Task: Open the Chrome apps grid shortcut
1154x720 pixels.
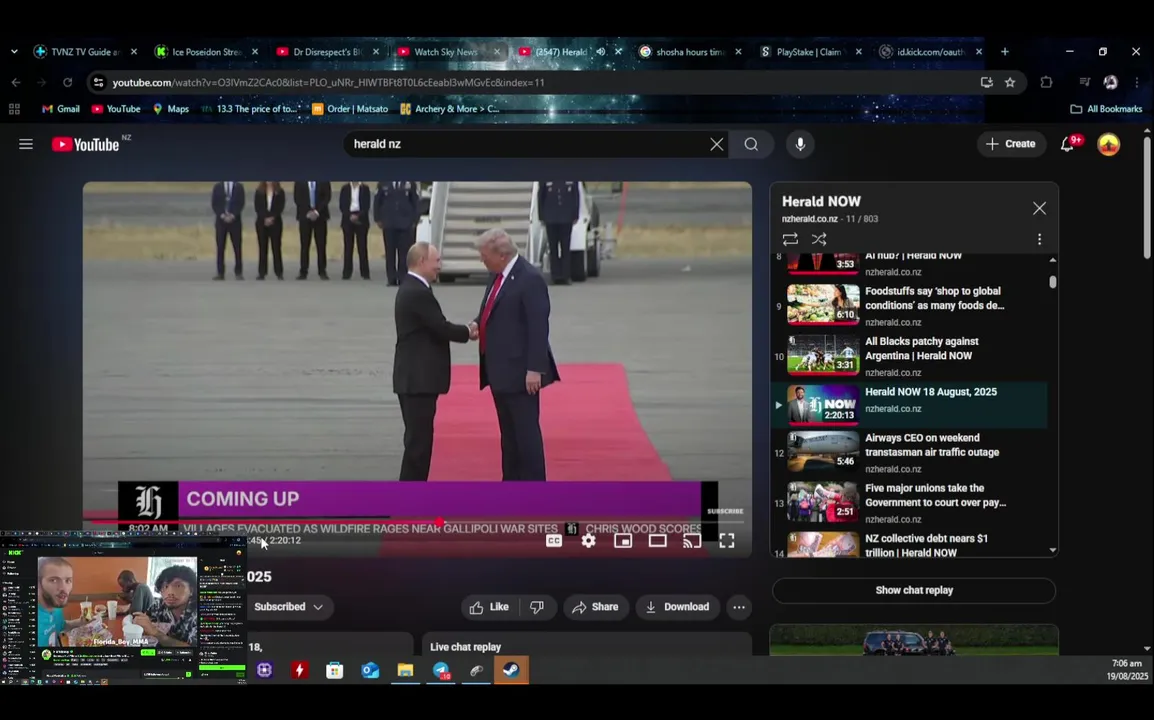Action: [14, 109]
